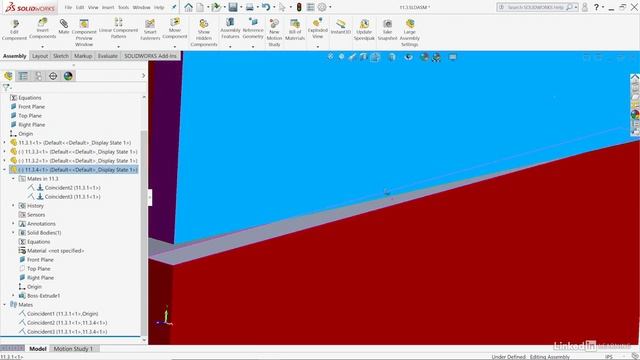Viewport: 640px width, 360px height.
Task: Click the Rebuild traffic light icon
Action: pyautogui.click(x=299, y=7)
